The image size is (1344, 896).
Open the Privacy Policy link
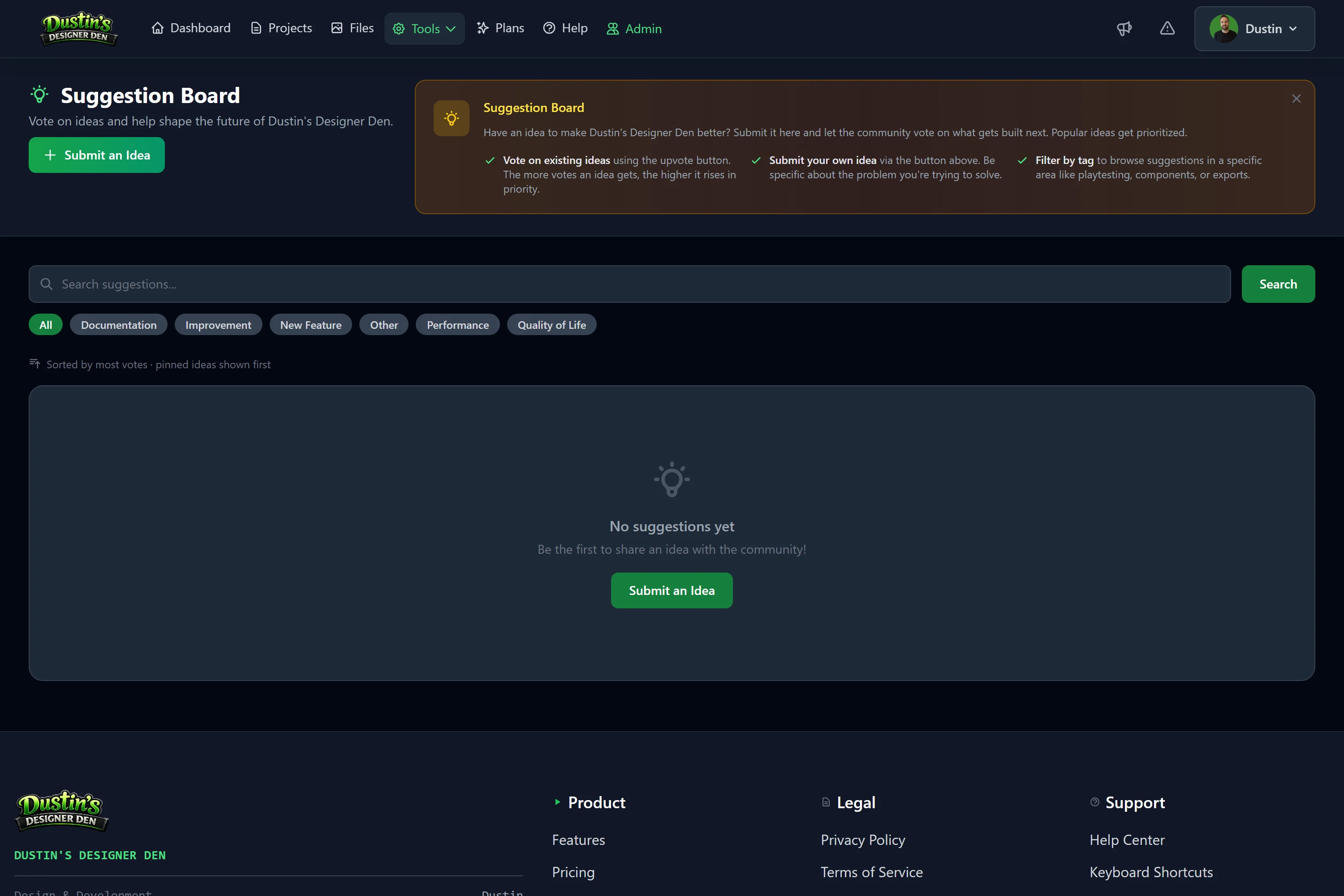tap(863, 840)
